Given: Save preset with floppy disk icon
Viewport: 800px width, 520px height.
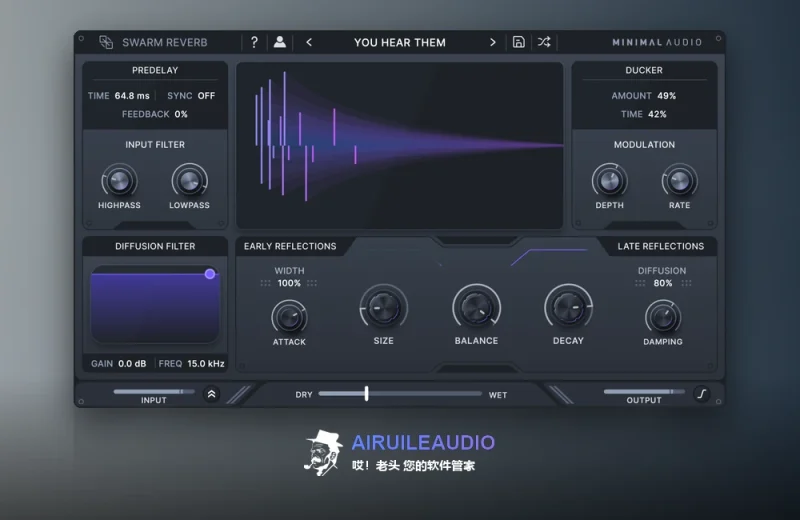Looking at the screenshot, I should pyautogui.click(x=518, y=42).
